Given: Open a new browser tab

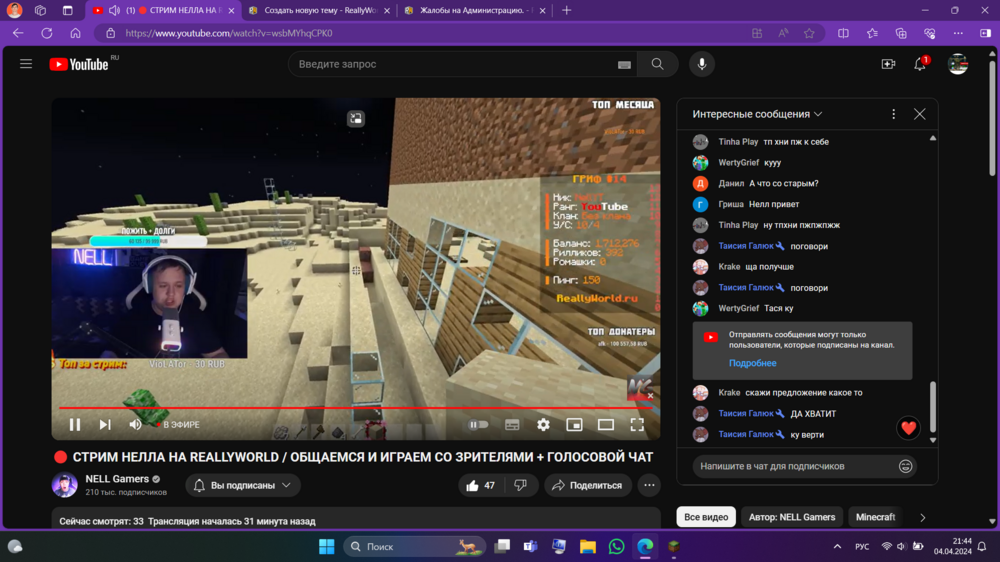Looking at the screenshot, I should pos(566,10).
